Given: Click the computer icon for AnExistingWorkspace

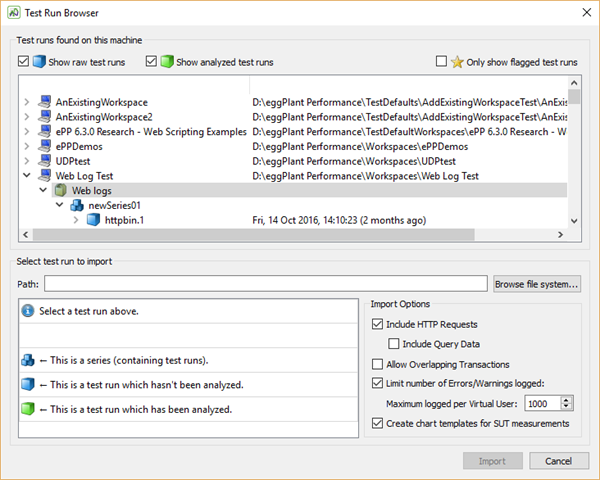Looking at the screenshot, I should point(44,102).
